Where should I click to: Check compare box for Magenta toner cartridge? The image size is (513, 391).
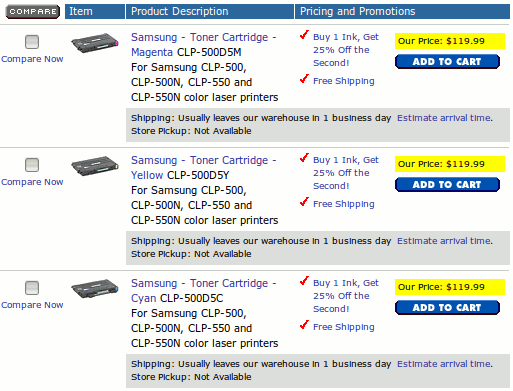pyautogui.click(x=32, y=42)
